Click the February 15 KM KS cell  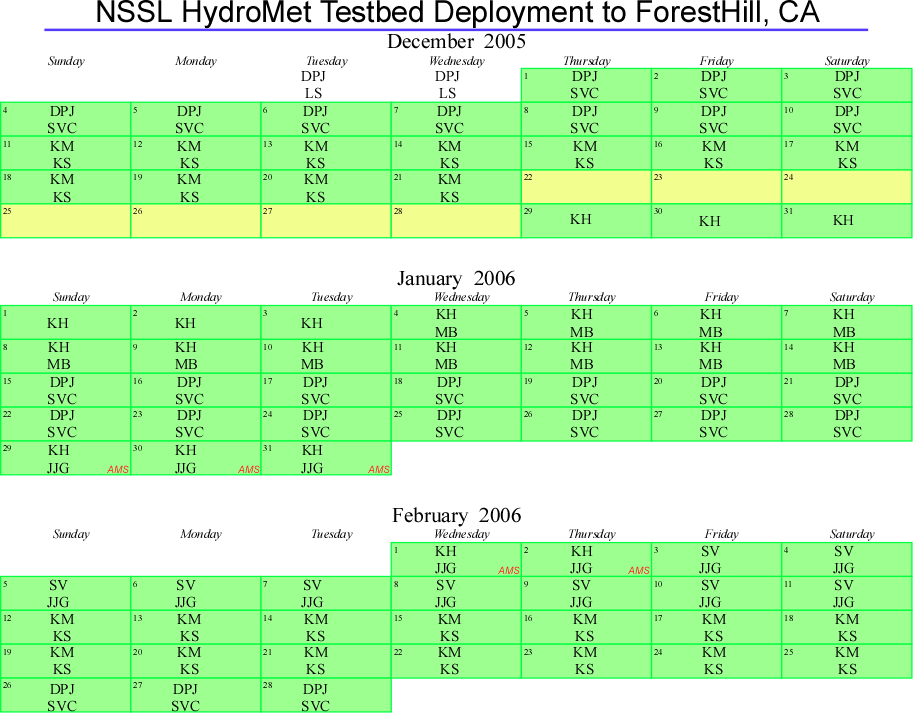pos(456,628)
